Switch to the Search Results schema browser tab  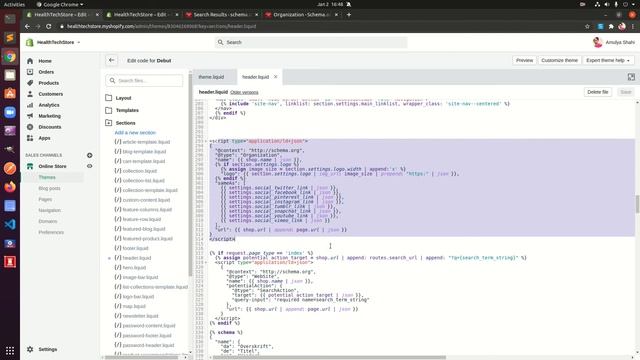220,14
